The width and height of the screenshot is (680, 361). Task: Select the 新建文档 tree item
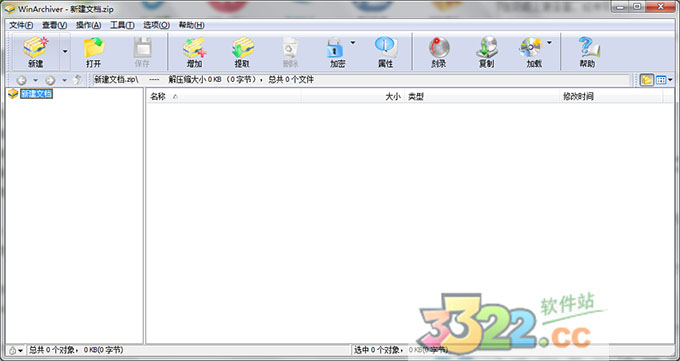click(36, 94)
